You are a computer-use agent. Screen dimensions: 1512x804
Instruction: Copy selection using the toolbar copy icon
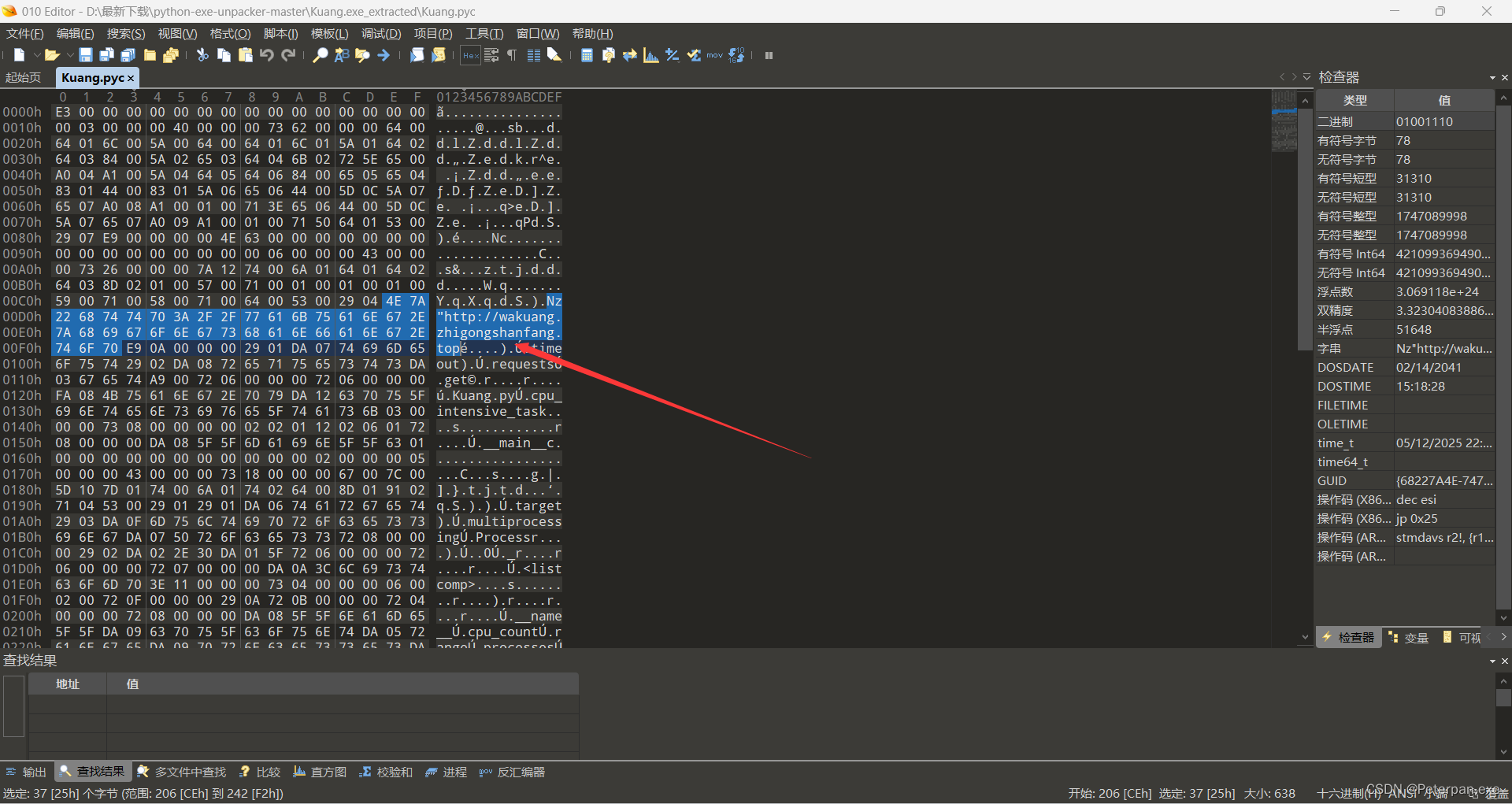point(224,55)
